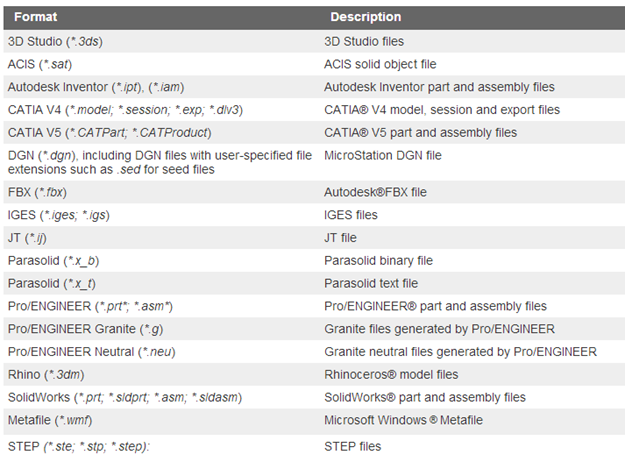Select the JT (*.ij) format cell

click(27, 238)
